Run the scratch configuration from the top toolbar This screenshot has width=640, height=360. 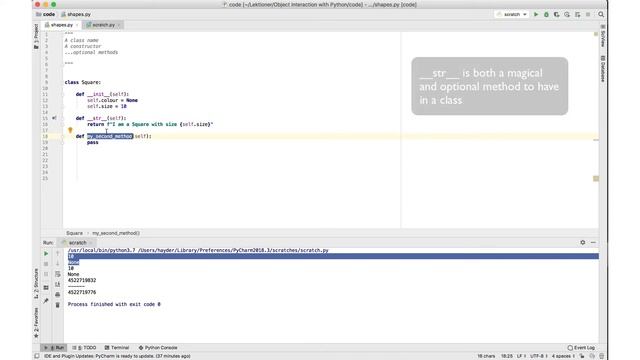pyautogui.click(x=536, y=14)
